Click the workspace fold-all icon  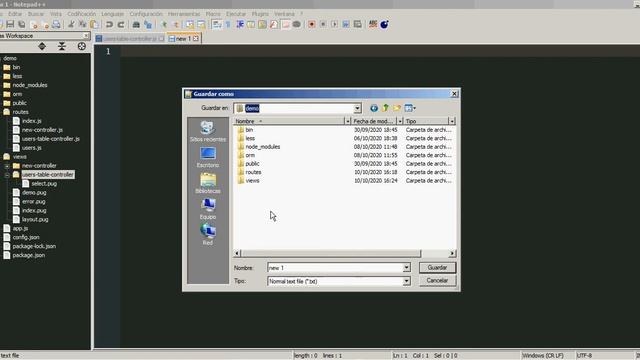coord(62,47)
